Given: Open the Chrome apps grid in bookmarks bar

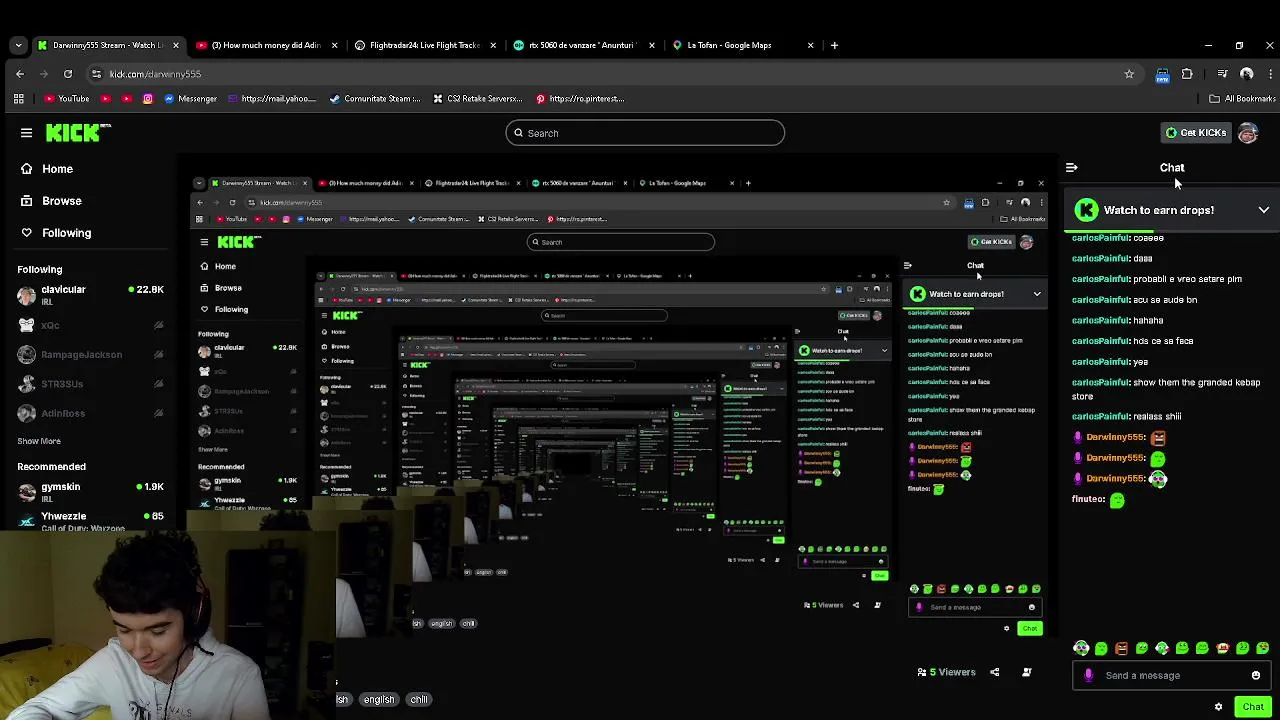Looking at the screenshot, I should (x=18, y=99).
